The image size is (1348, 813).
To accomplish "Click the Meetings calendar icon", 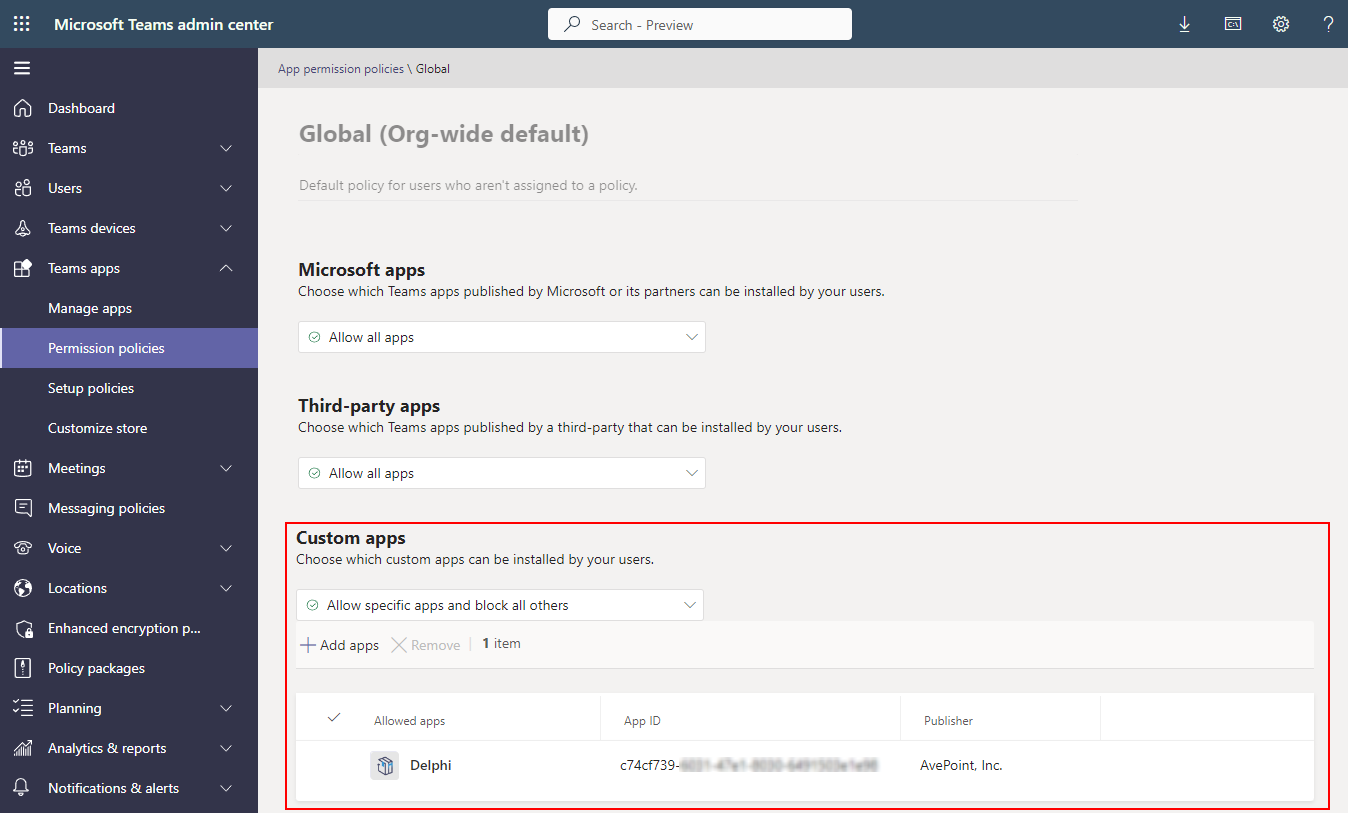I will click(x=23, y=468).
